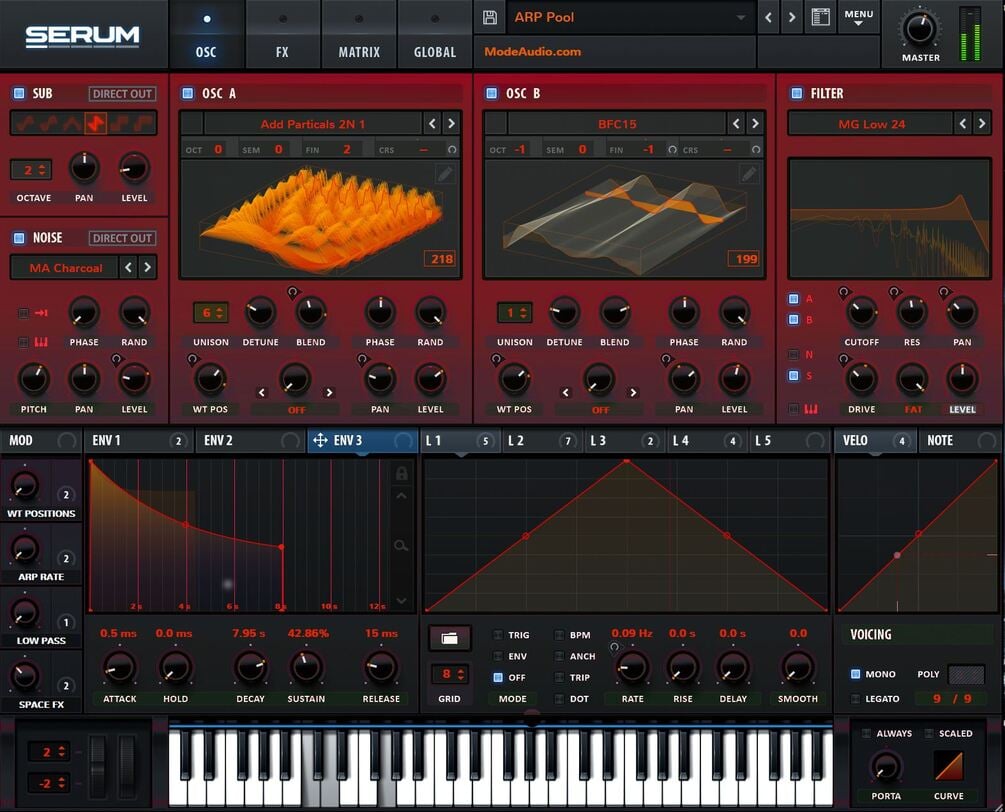Select previous filter type arrow

[963, 124]
